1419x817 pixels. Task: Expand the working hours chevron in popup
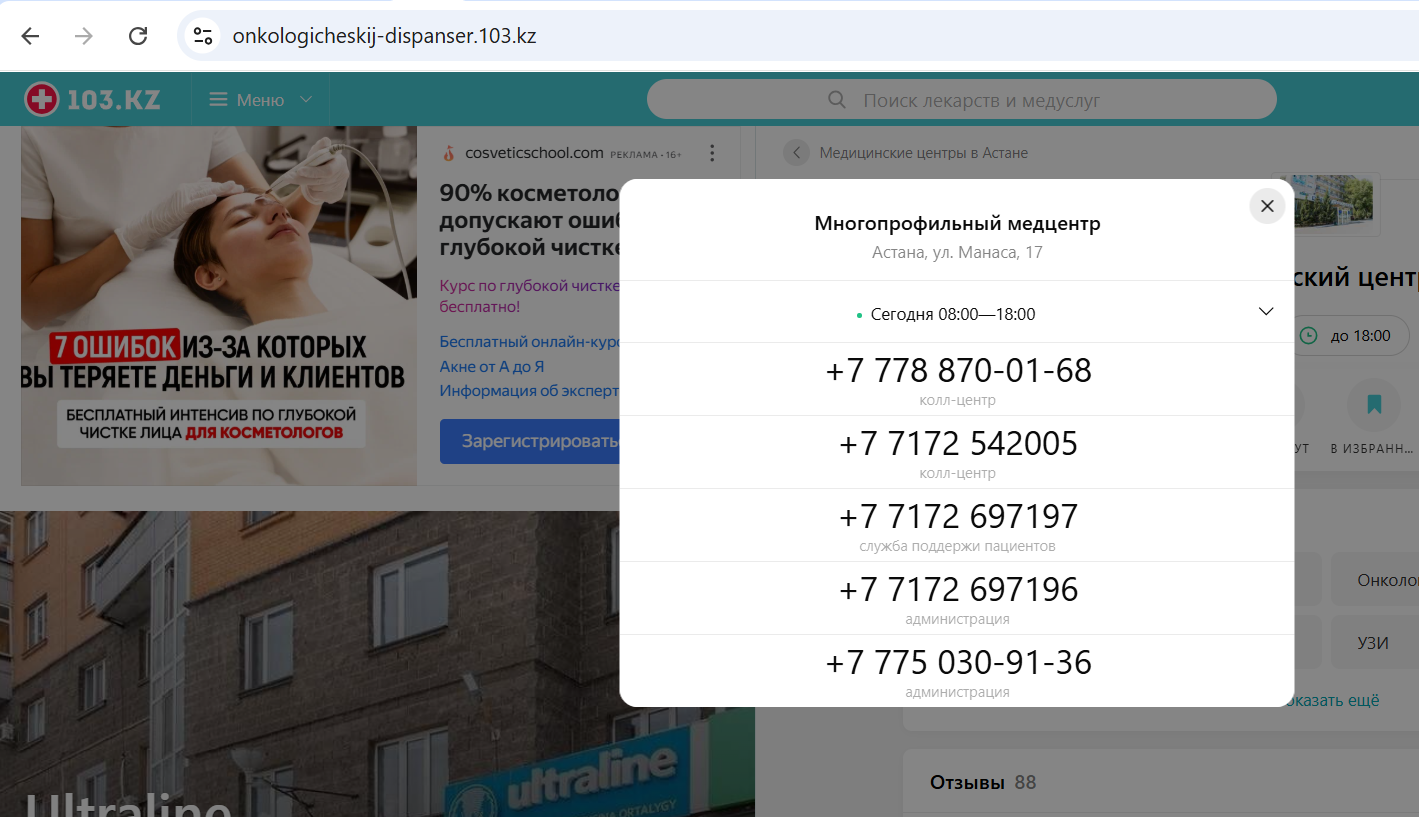pyautogui.click(x=1266, y=311)
